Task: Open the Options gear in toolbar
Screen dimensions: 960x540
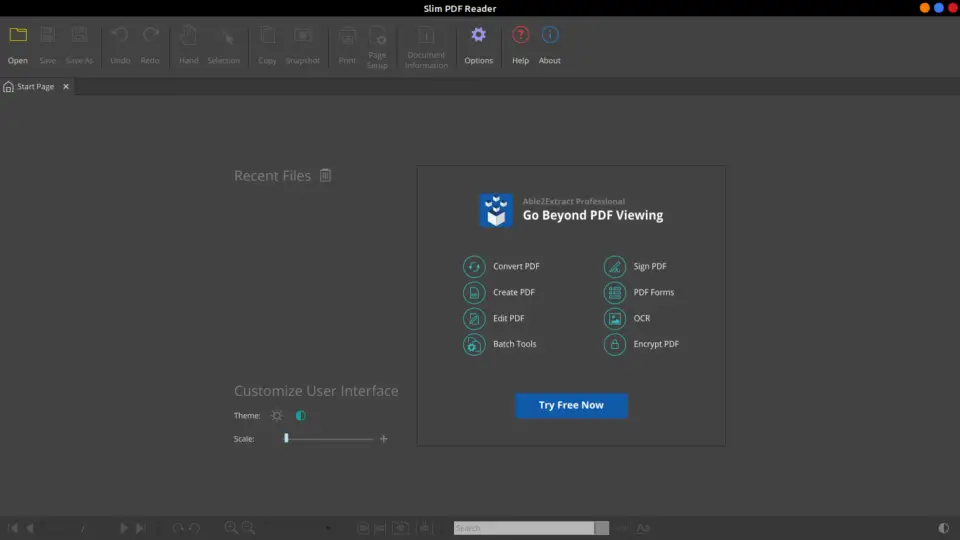Action: coord(478,36)
